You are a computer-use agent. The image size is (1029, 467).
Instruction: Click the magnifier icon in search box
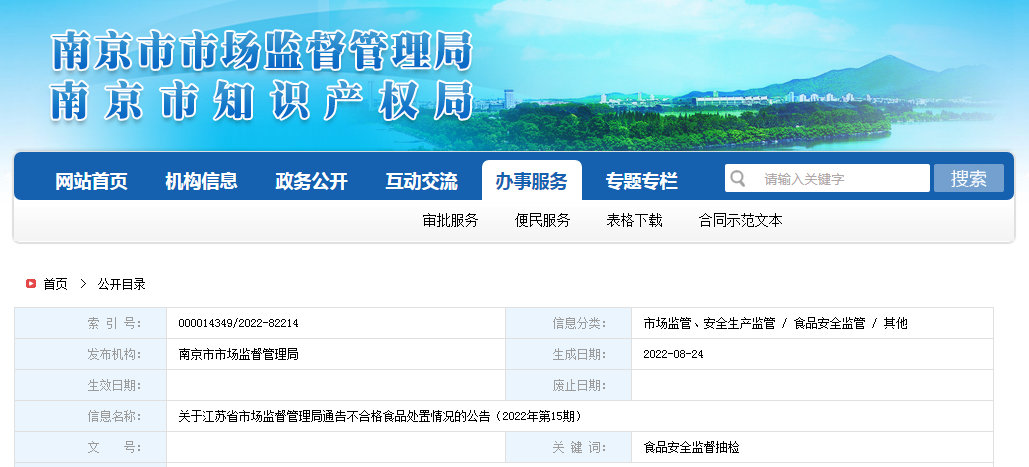pos(738,178)
